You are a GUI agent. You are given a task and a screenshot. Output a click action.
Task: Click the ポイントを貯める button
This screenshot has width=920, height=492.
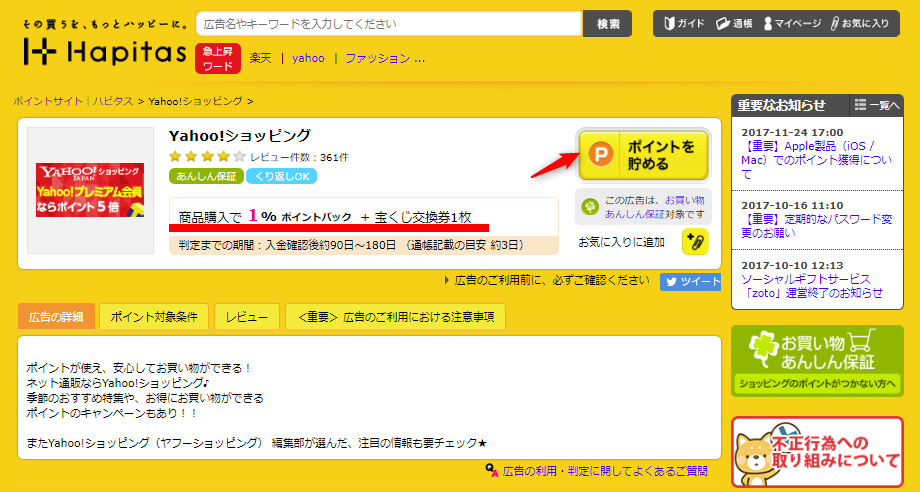[x=643, y=154]
